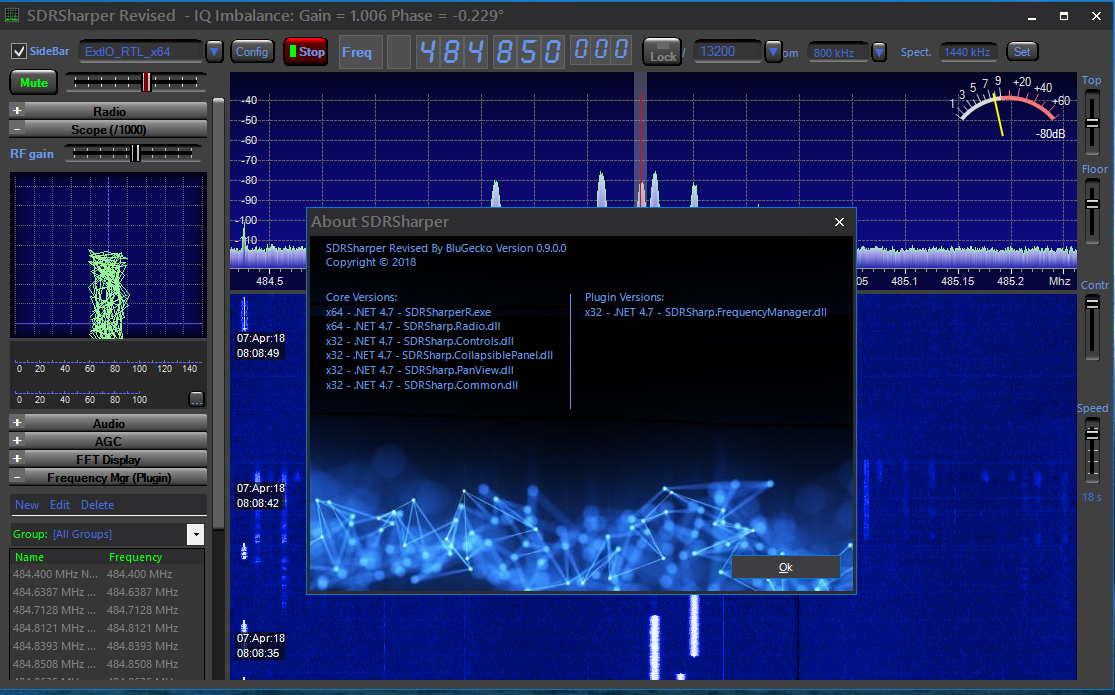The image size is (1115, 695).
Task: Open the Group All Groups dropdown
Action: pyautogui.click(x=195, y=534)
